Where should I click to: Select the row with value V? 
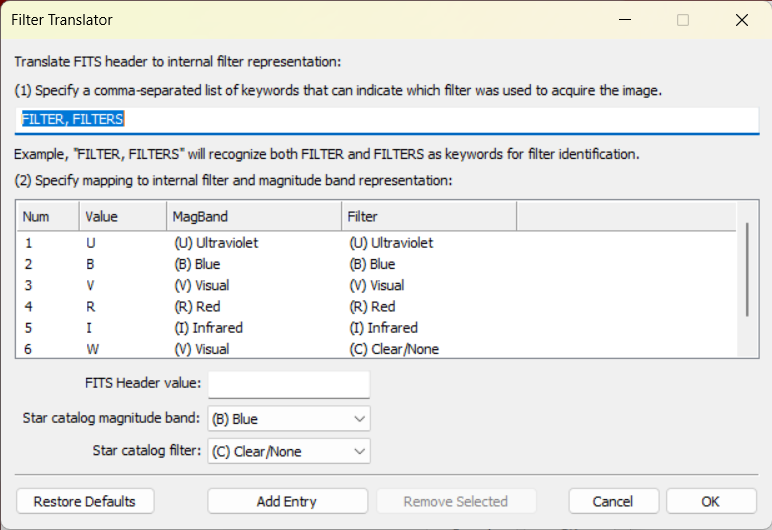click(377, 285)
